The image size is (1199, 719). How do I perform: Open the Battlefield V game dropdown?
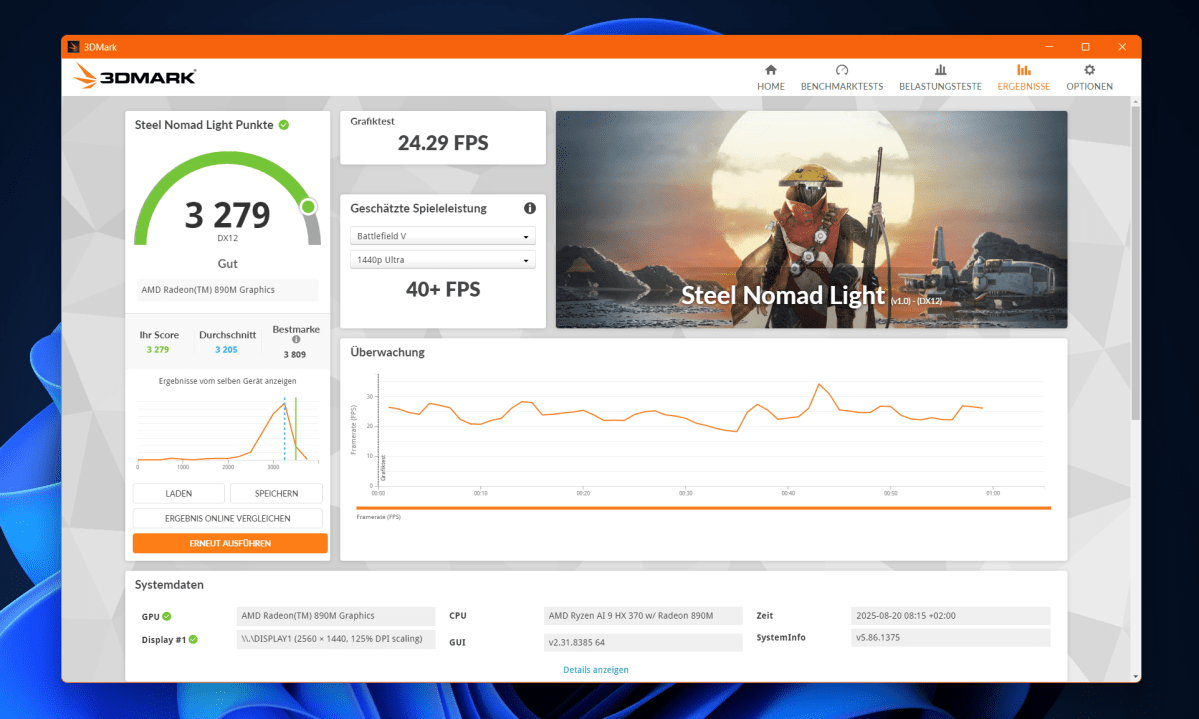(442, 236)
